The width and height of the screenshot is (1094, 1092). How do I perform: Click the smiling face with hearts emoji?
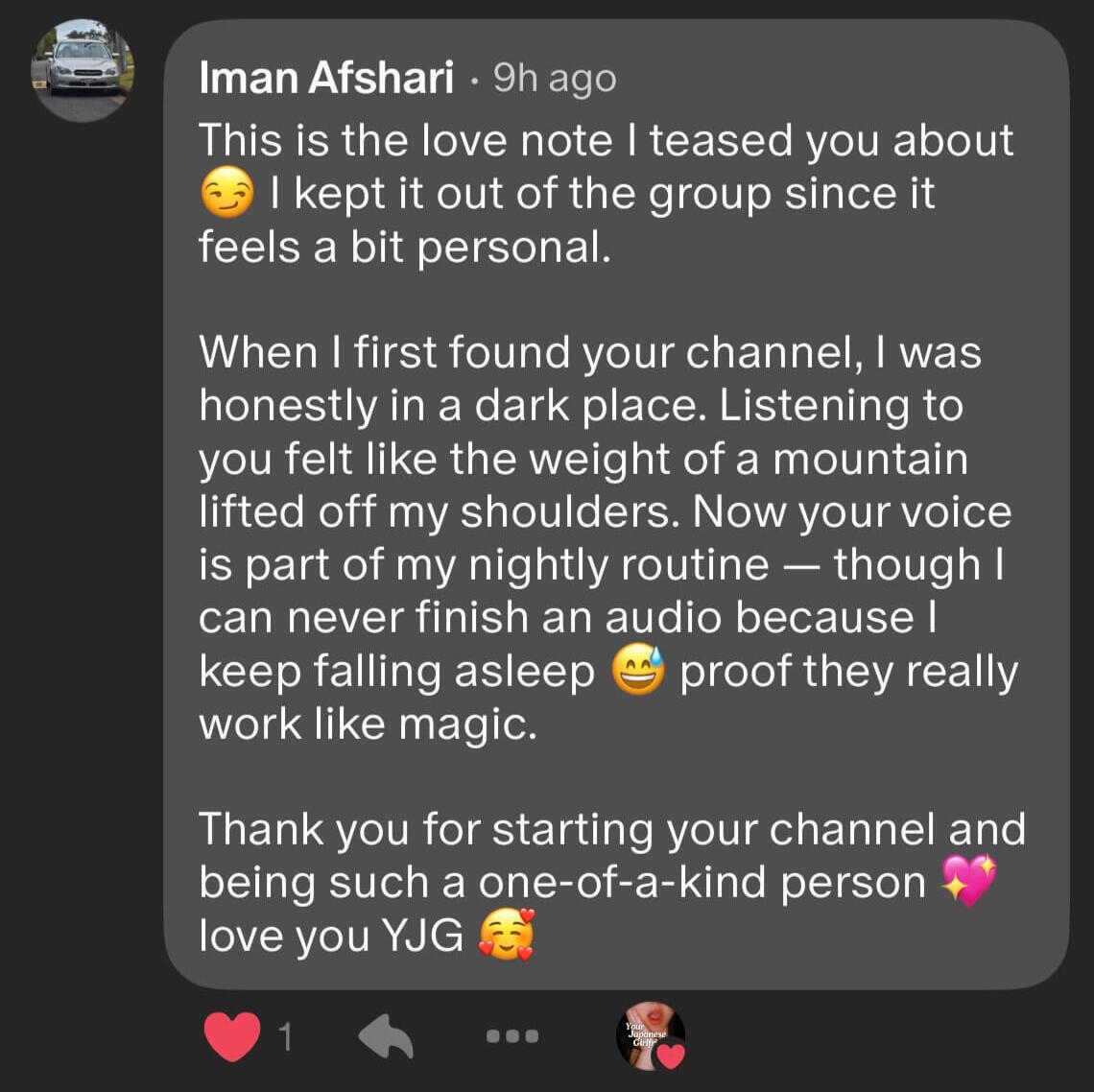click(506, 936)
